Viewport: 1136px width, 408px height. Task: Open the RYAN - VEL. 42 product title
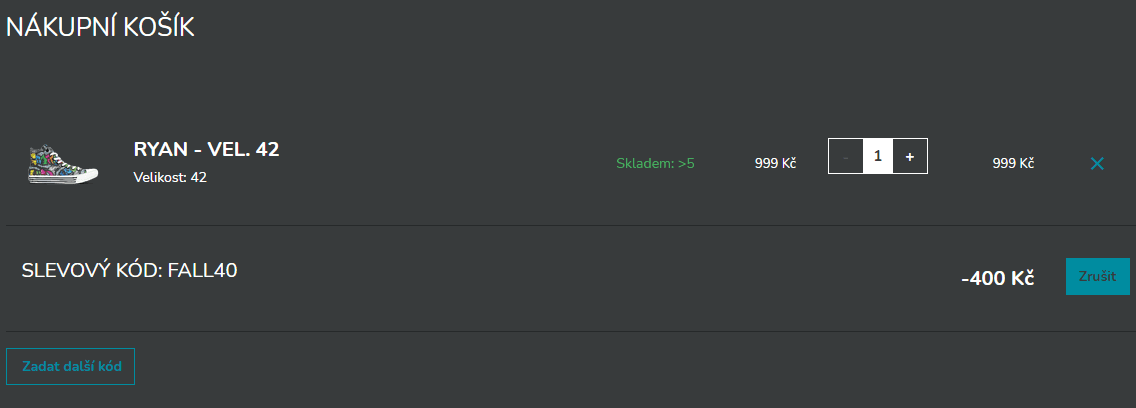[x=206, y=149]
